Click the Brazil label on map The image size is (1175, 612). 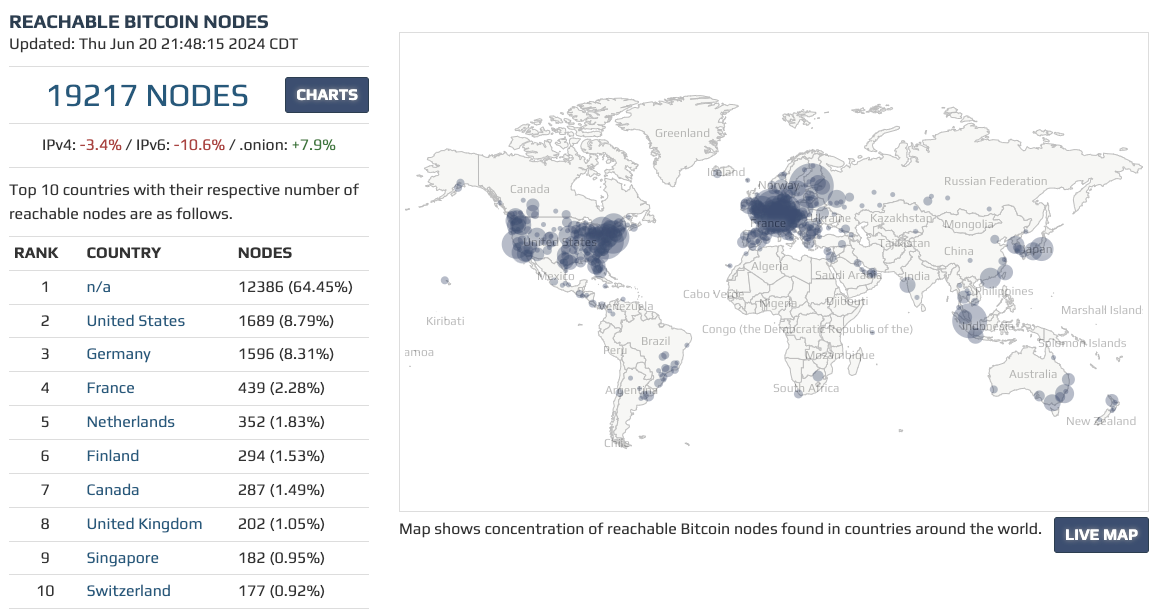pyautogui.click(x=655, y=342)
